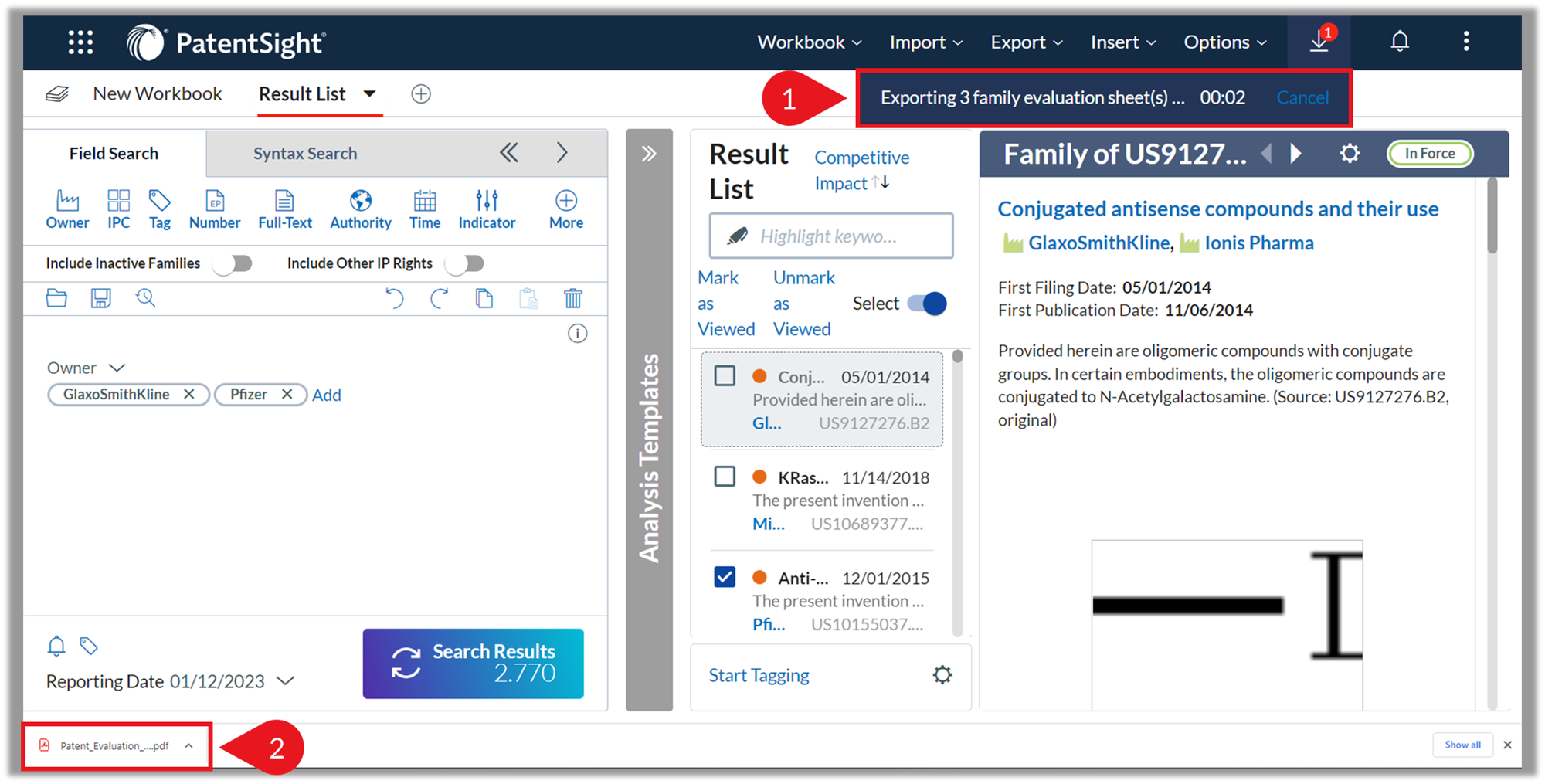The height and width of the screenshot is (784, 1545).
Task: Expand the Result List tab dropdown arrow
Action: pos(370,94)
